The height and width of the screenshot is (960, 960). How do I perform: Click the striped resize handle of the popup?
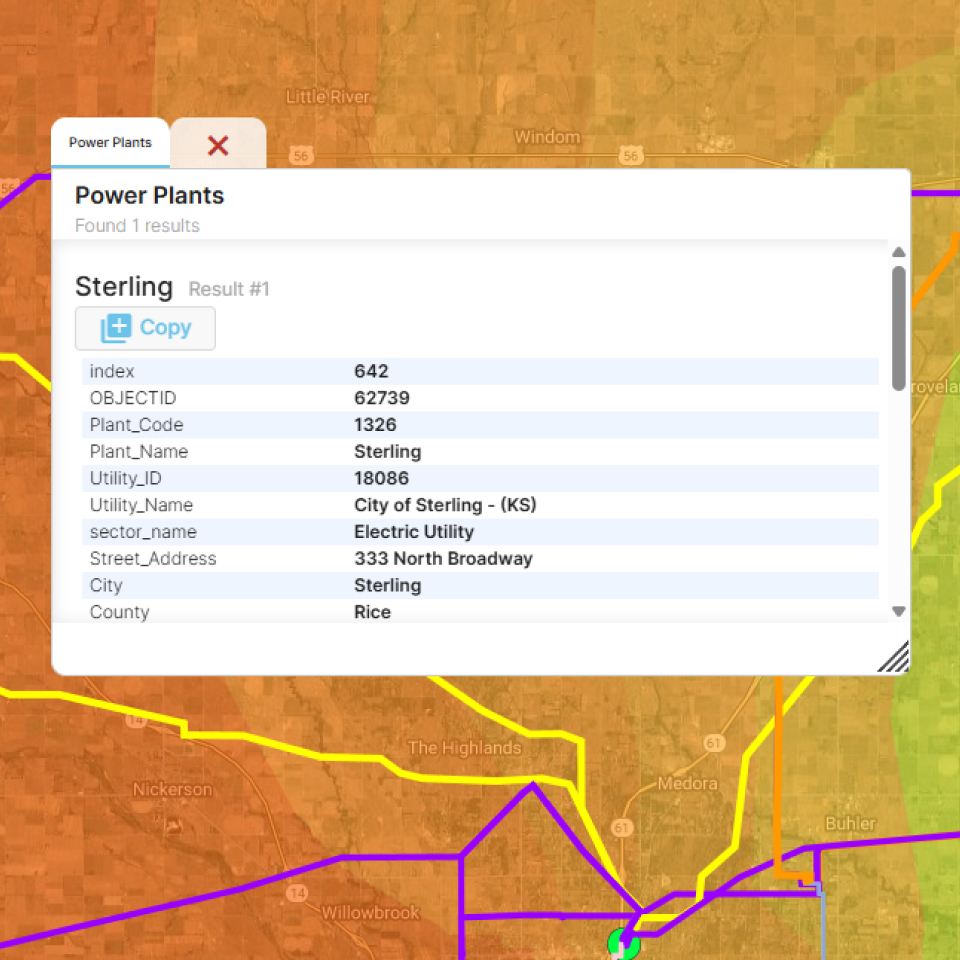coord(893,657)
